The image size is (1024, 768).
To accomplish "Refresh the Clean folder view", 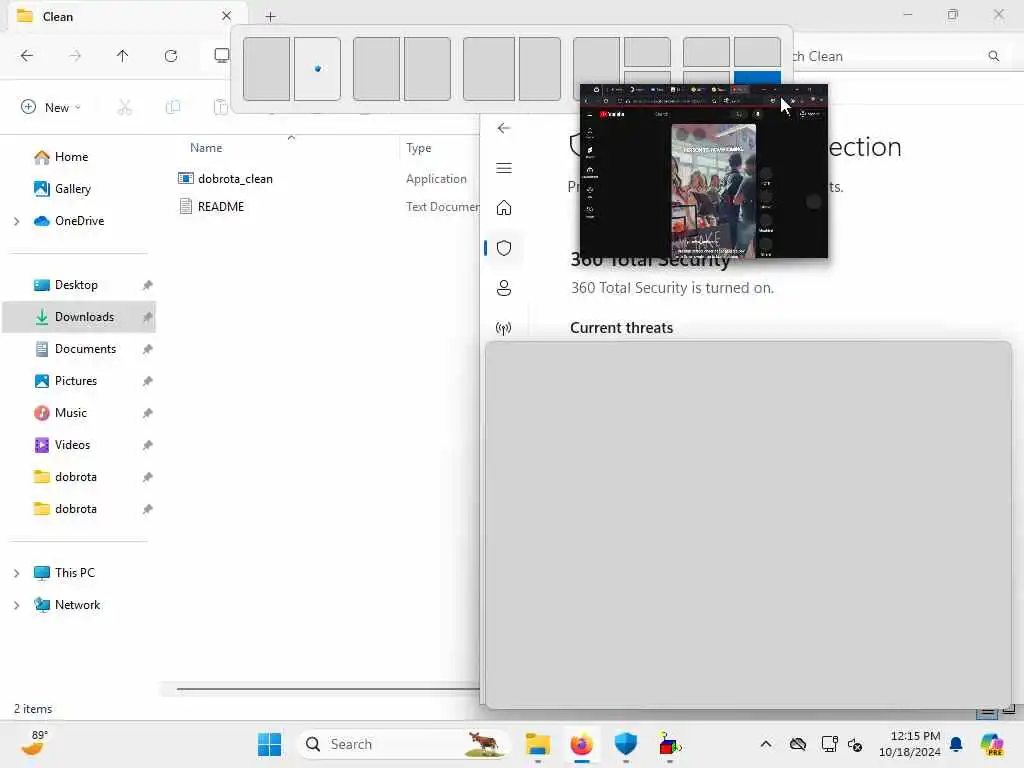I will tap(171, 56).
